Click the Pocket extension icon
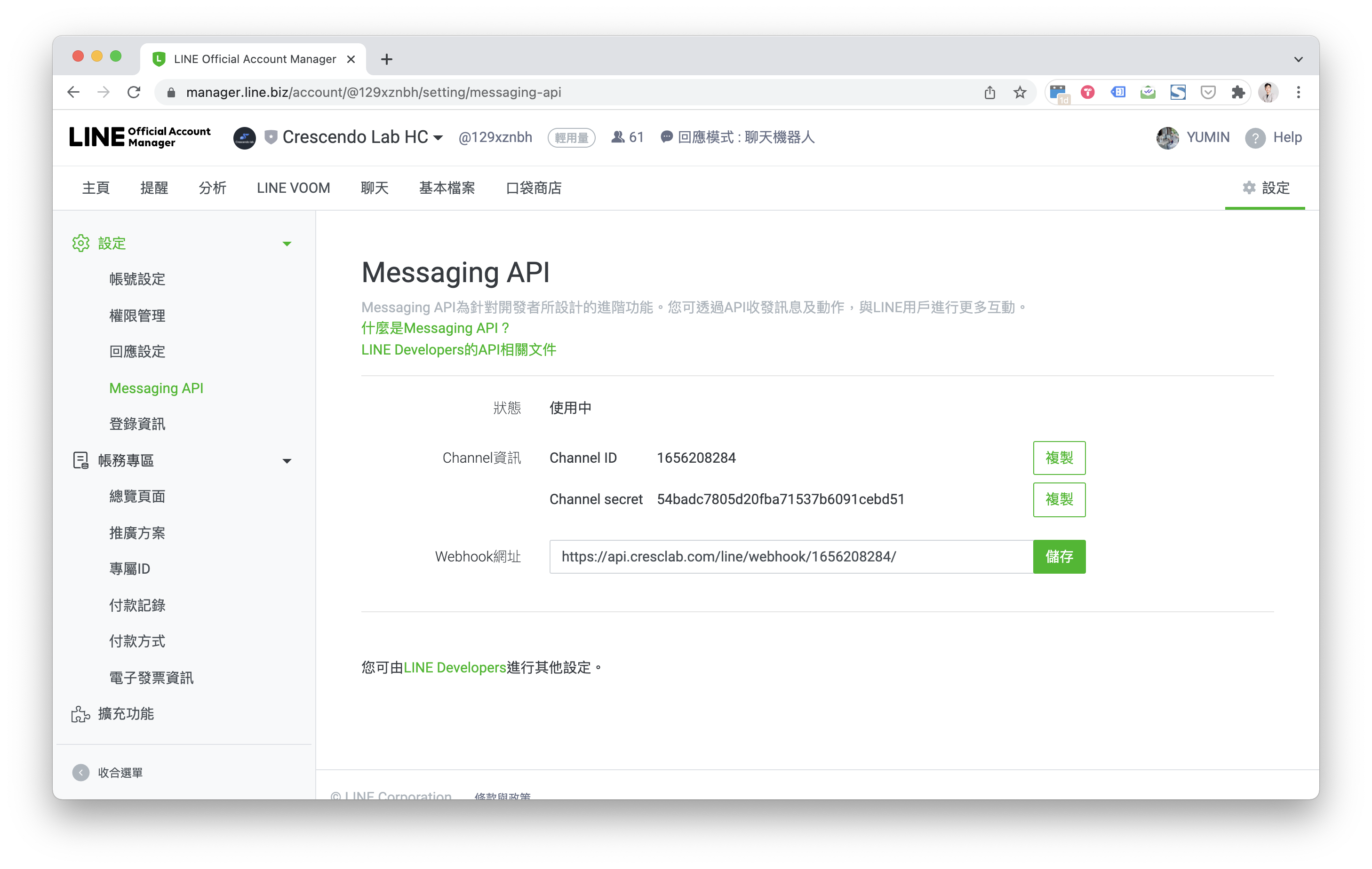Image resolution: width=1372 pixels, height=869 pixels. 1208,92
